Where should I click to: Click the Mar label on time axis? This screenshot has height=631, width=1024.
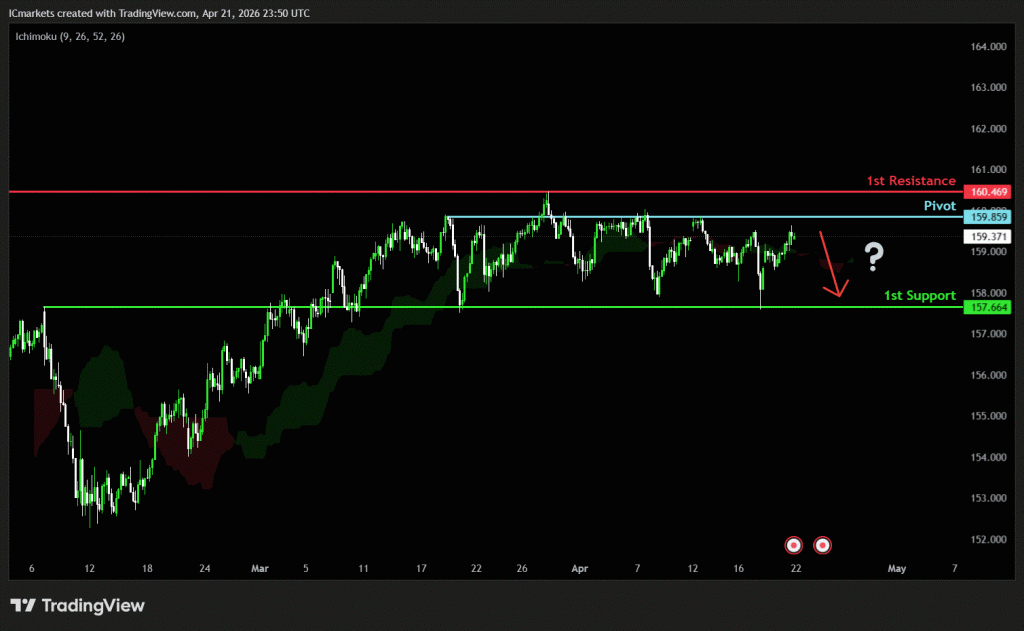pyautogui.click(x=260, y=568)
